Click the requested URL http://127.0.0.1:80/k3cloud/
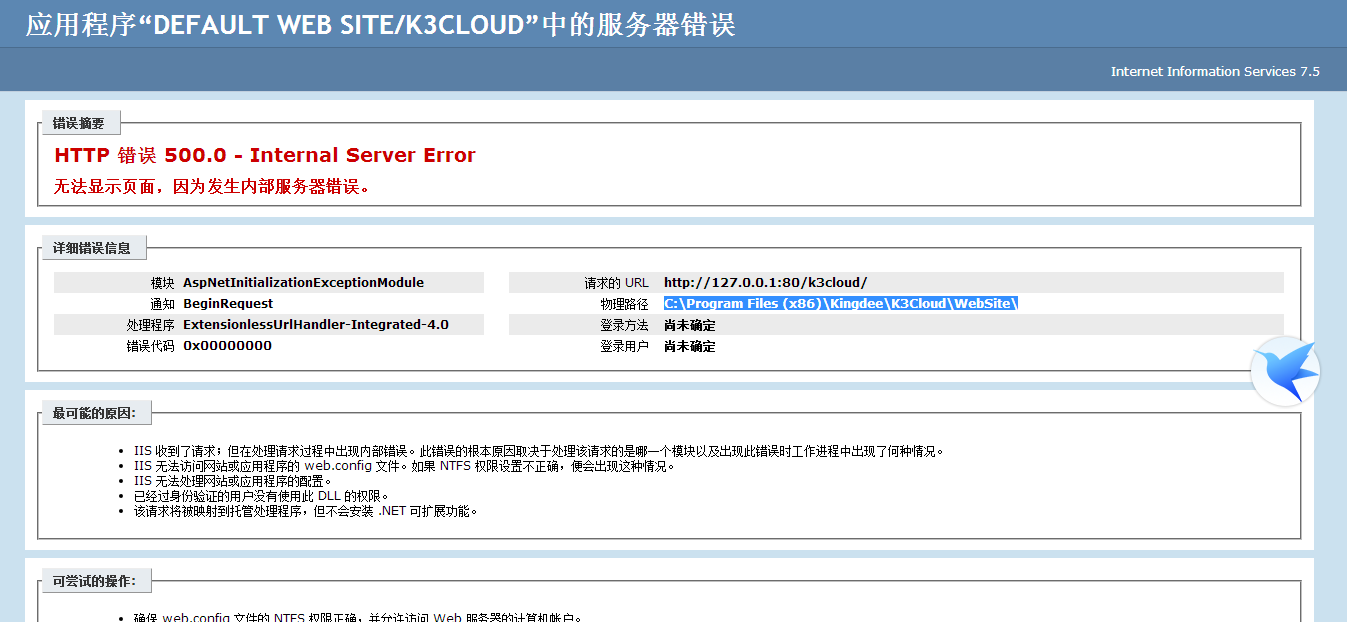1347x622 pixels. tap(765, 282)
